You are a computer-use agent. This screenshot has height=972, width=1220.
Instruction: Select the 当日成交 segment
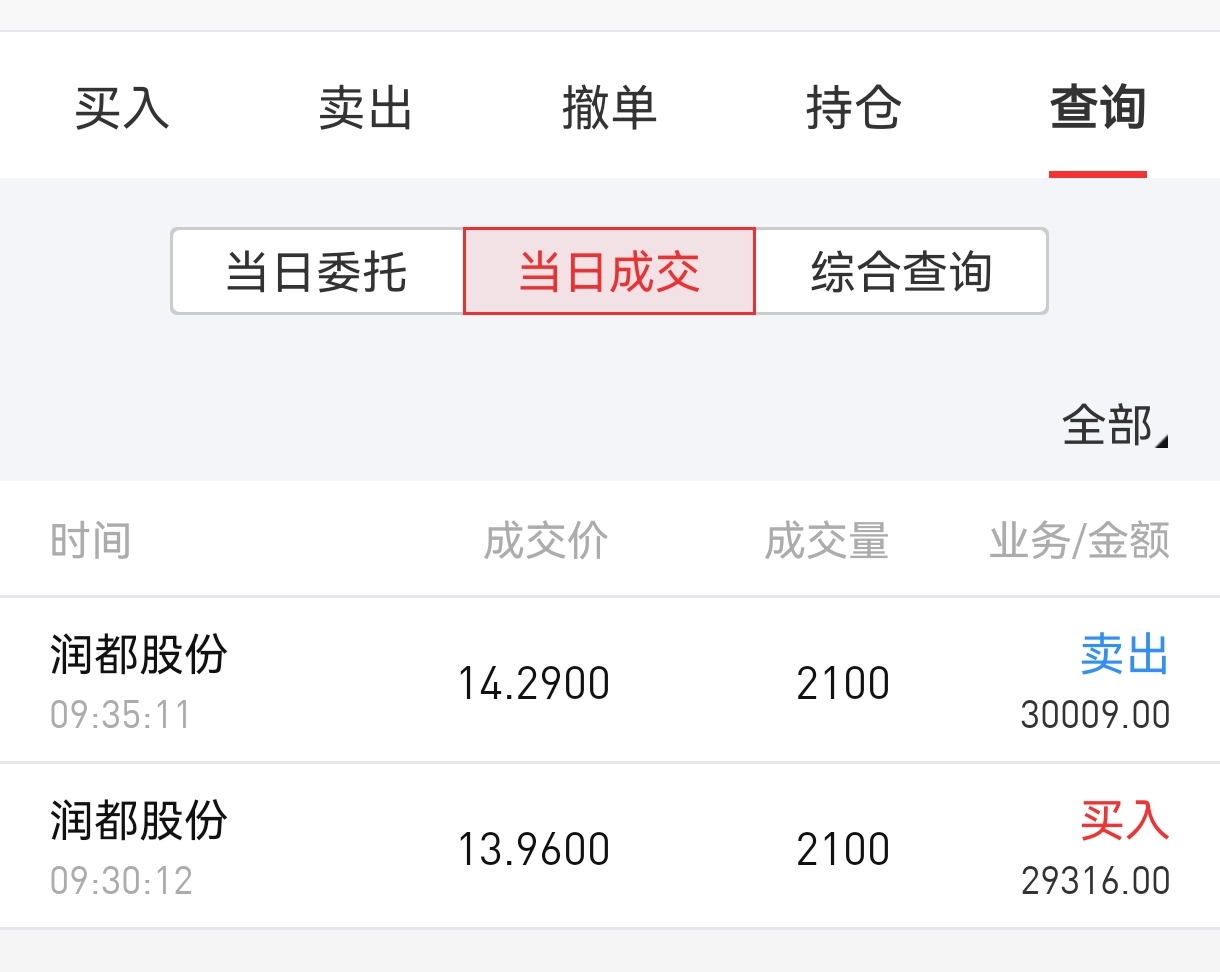pyautogui.click(x=609, y=272)
